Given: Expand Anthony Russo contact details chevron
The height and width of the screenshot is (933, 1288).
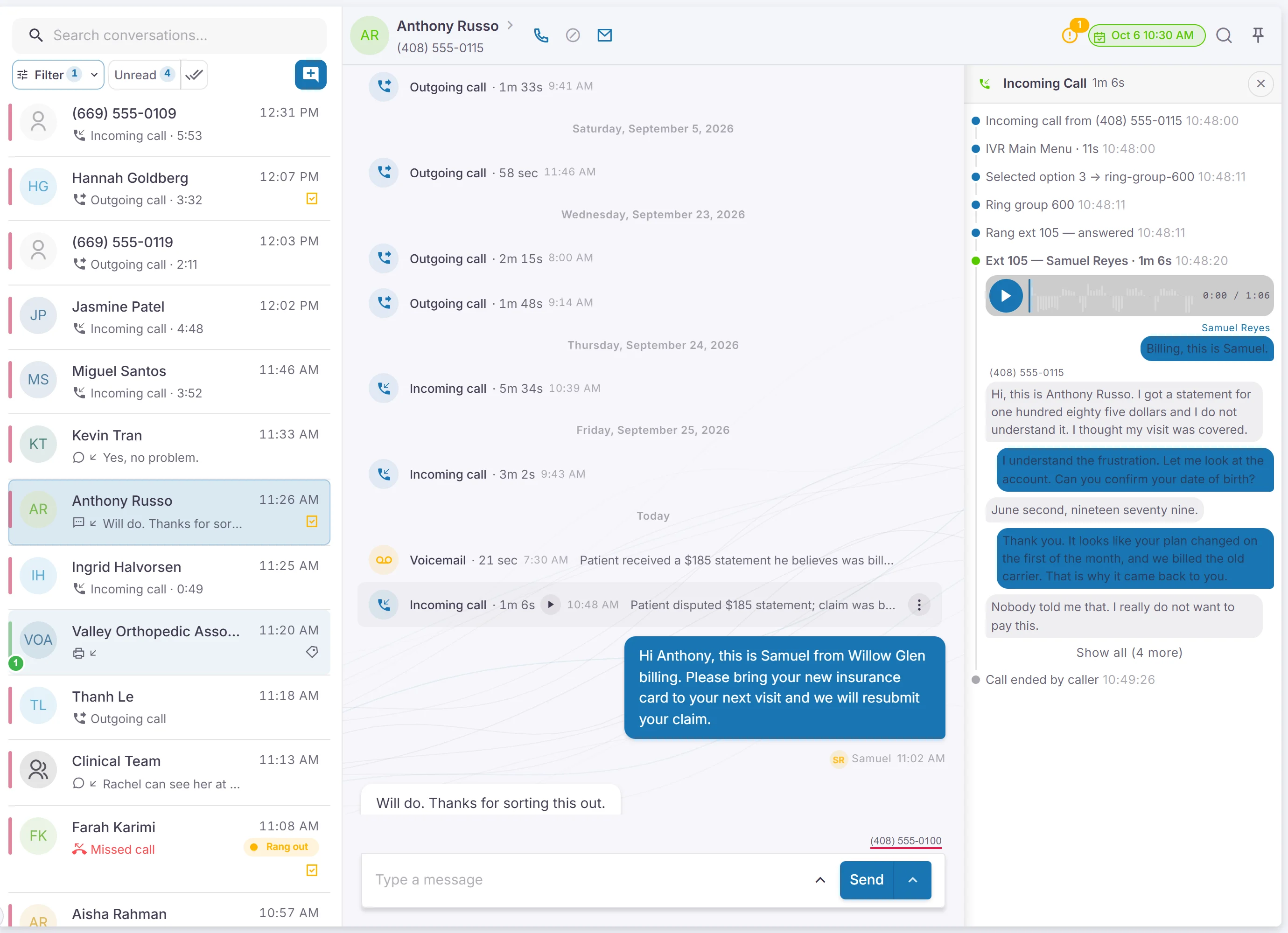Looking at the screenshot, I should tap(510, 26).
